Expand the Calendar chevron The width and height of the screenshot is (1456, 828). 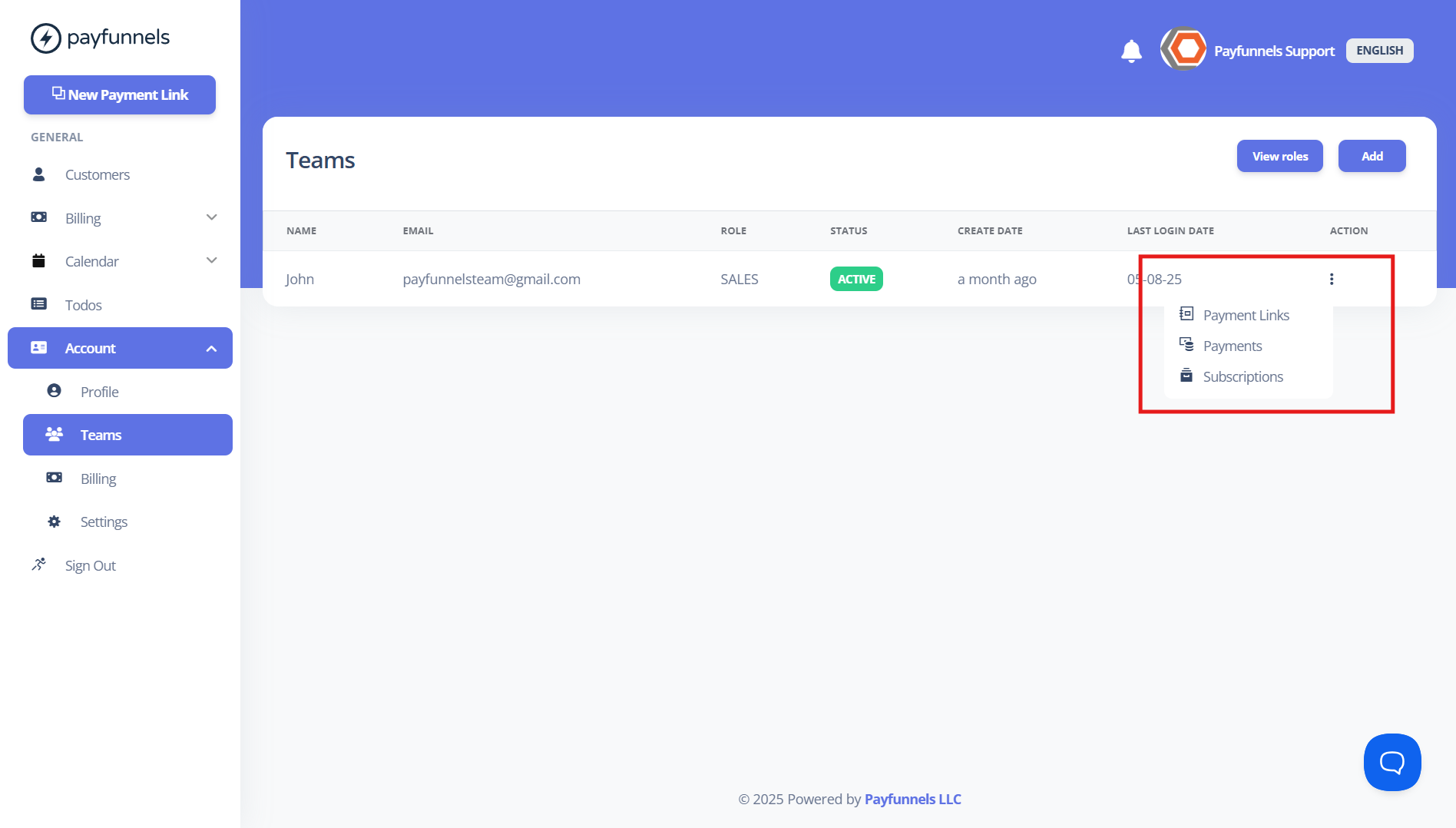[x=212, y=260]
